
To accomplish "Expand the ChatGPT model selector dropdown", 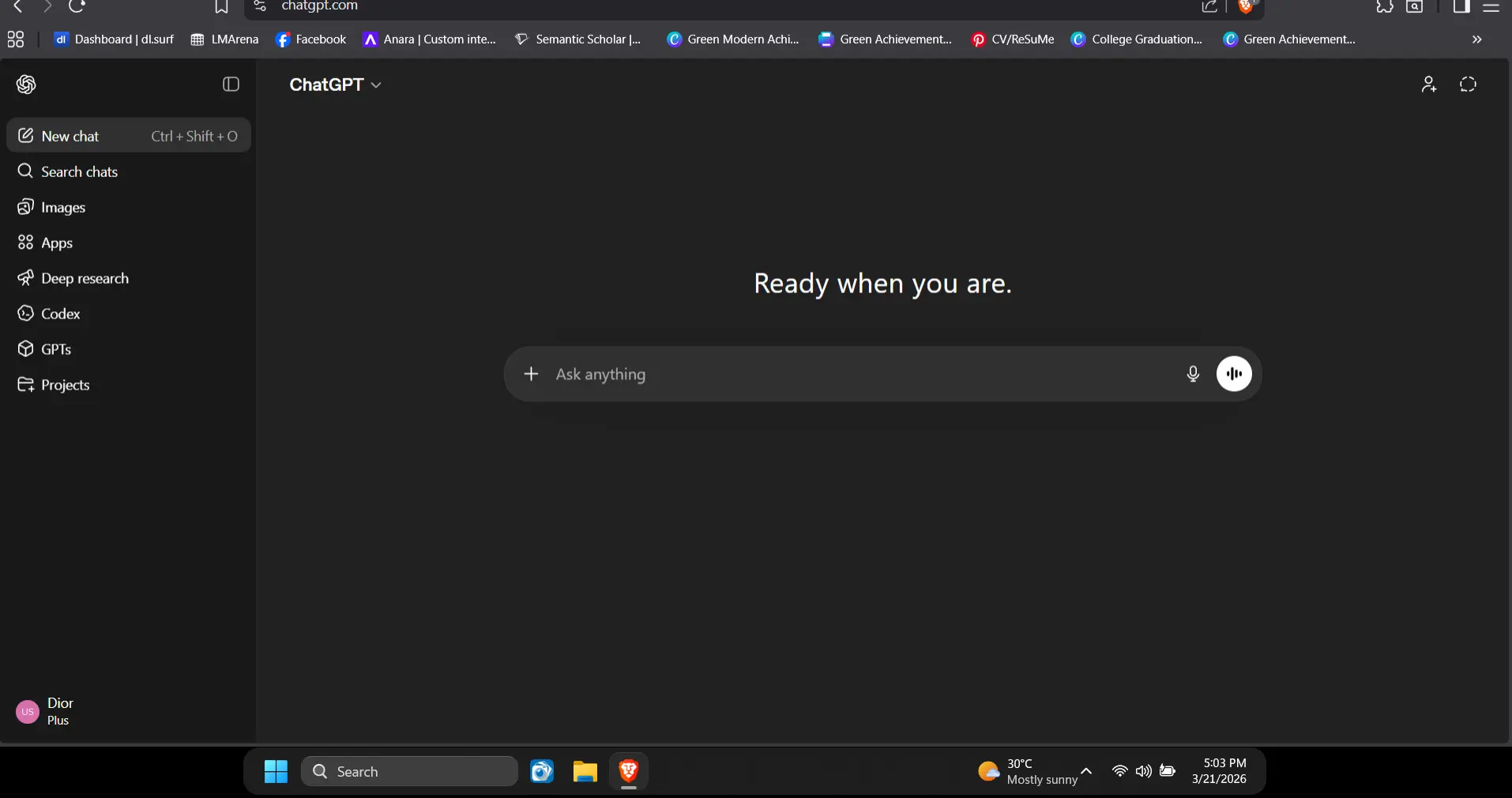I will tap(336, 85).
